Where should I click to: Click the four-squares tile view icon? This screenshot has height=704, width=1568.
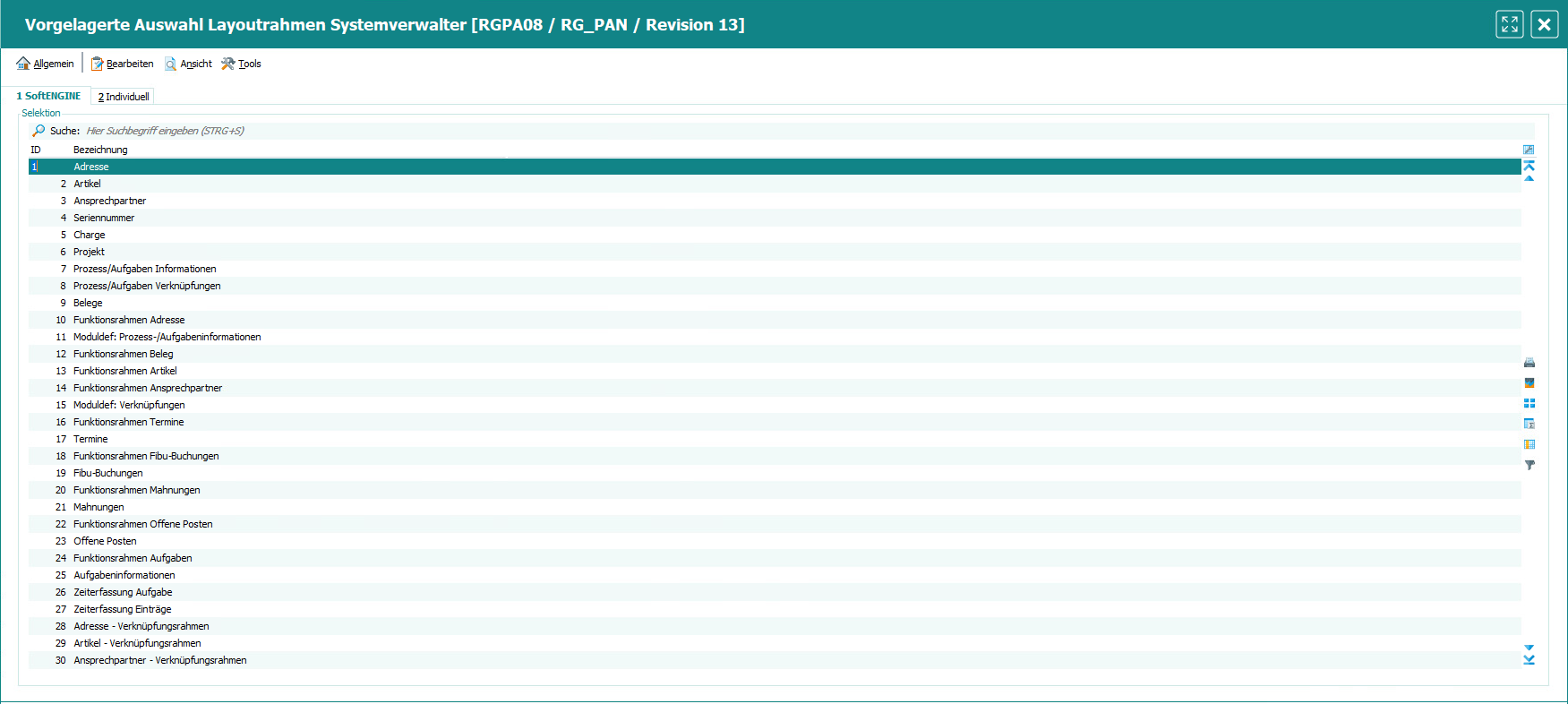click(x=1529, y=403)
